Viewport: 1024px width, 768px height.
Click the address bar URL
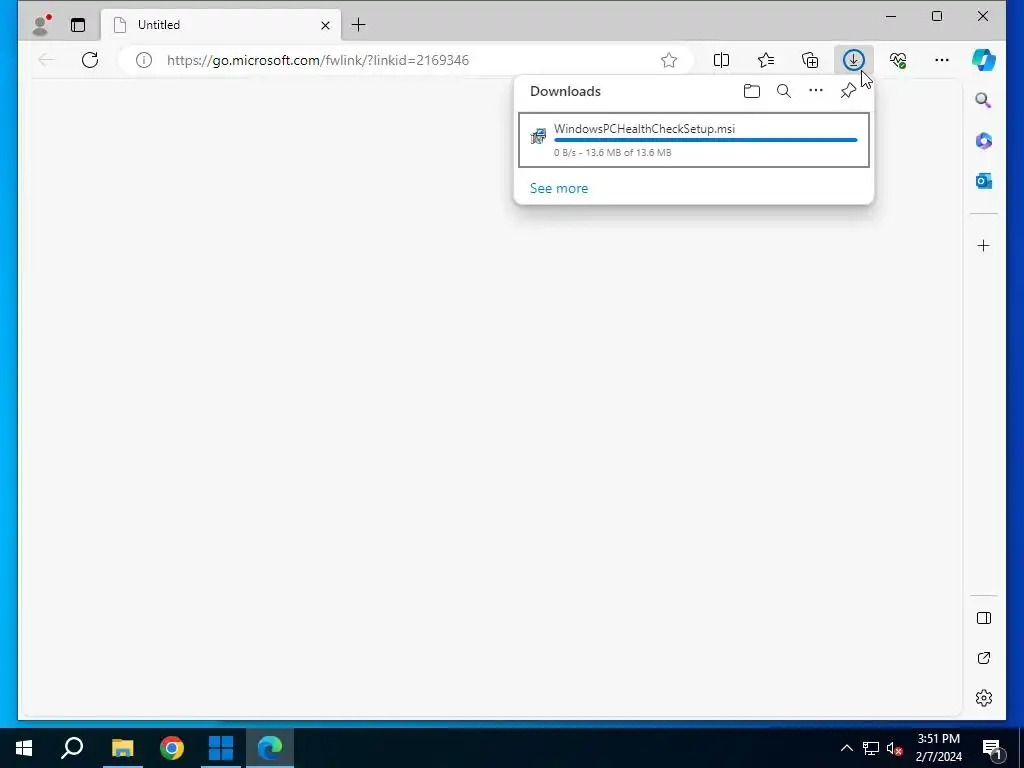[x=317, y=60]
